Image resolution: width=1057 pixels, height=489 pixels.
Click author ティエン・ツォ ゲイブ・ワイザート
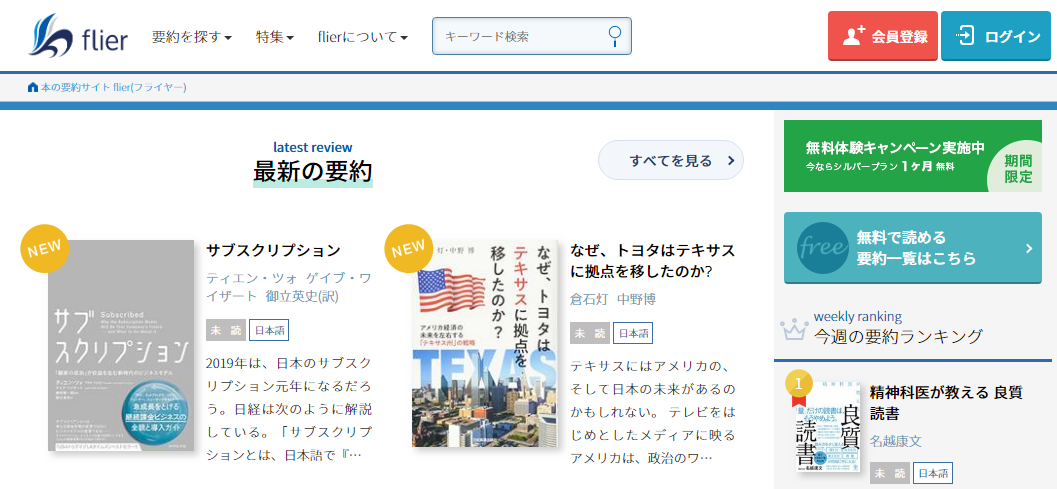click(x=289, y=287)
